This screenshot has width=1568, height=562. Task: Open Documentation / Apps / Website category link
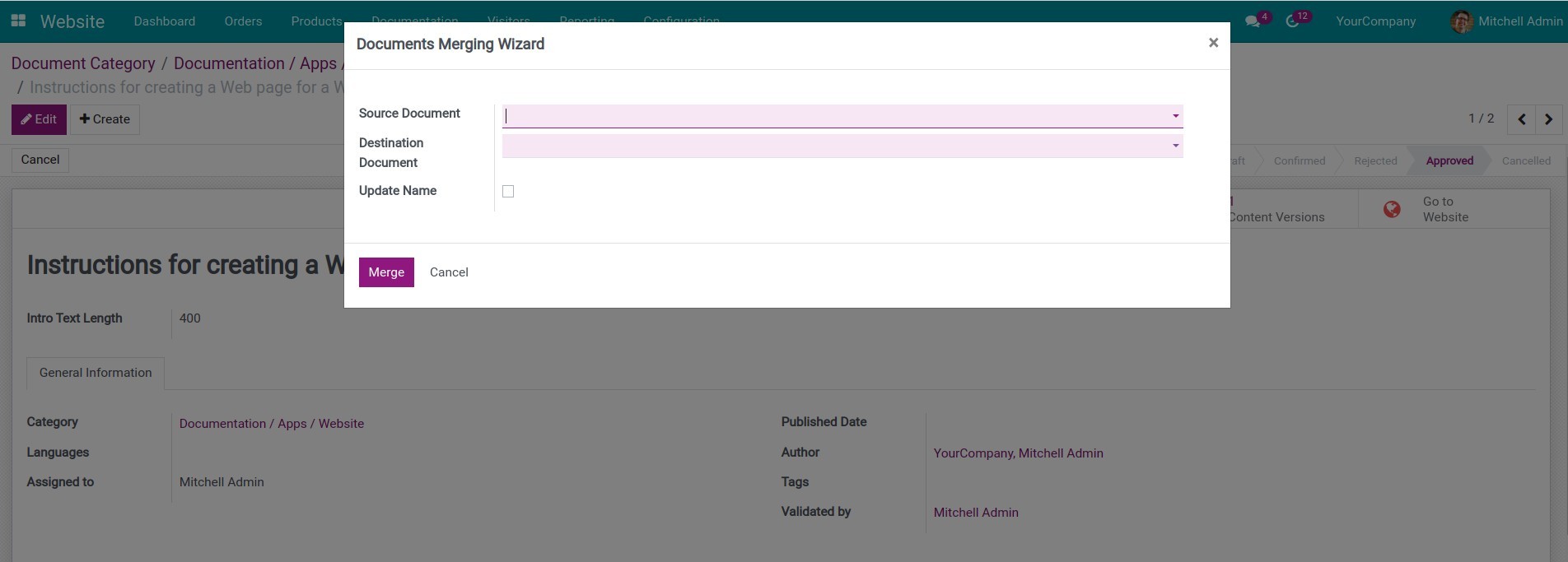[x=272, y=424]
